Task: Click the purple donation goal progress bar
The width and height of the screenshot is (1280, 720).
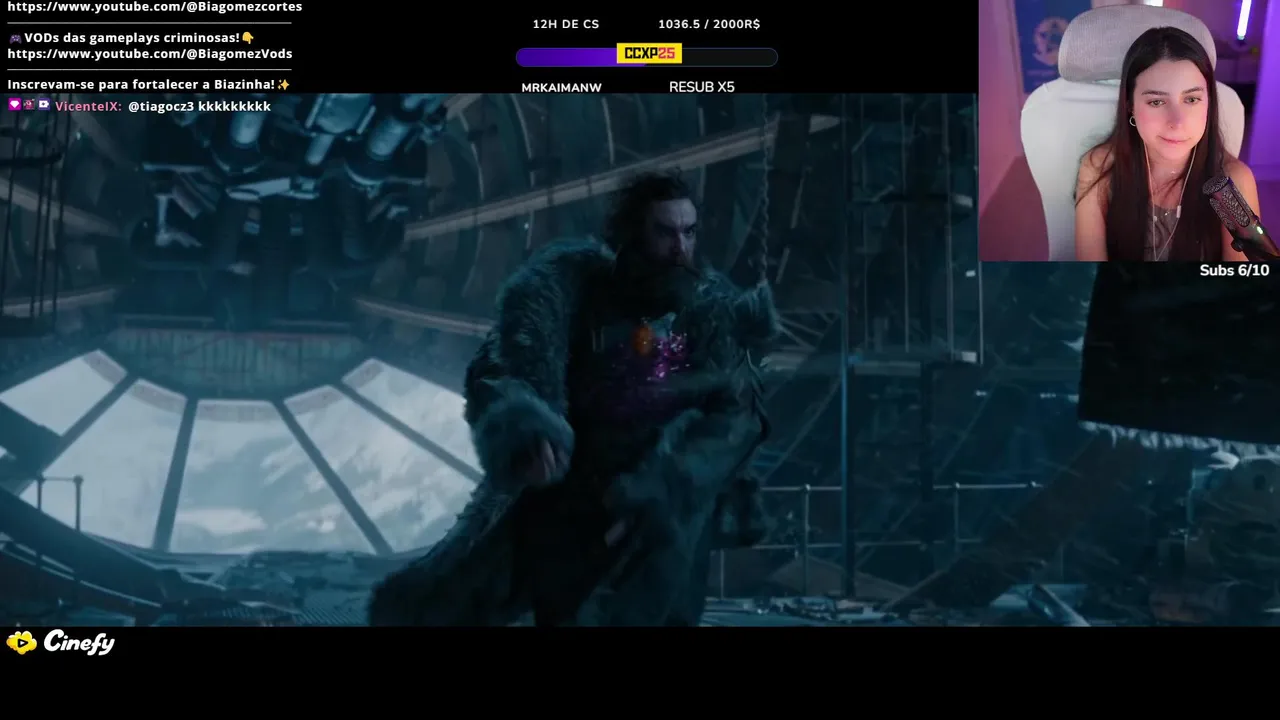Action: pos(646,57)
